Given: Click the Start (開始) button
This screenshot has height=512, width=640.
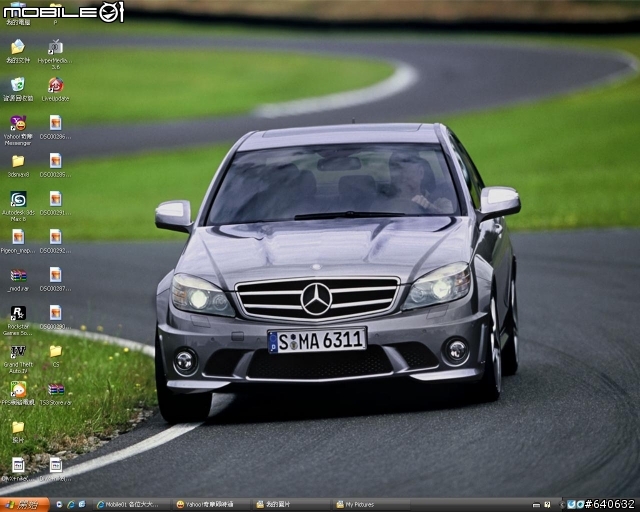Looking at the screenshot, I should (24, 505).
